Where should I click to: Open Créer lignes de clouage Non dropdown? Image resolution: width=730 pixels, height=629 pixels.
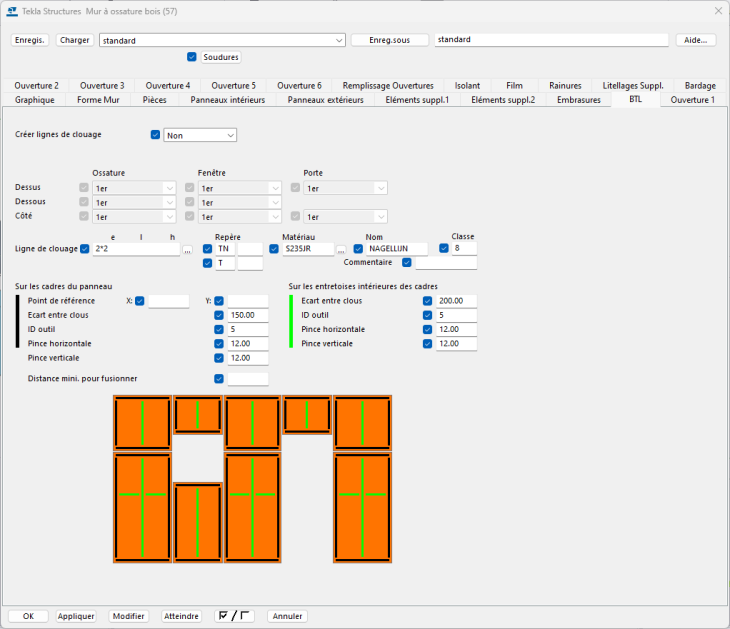200,135
